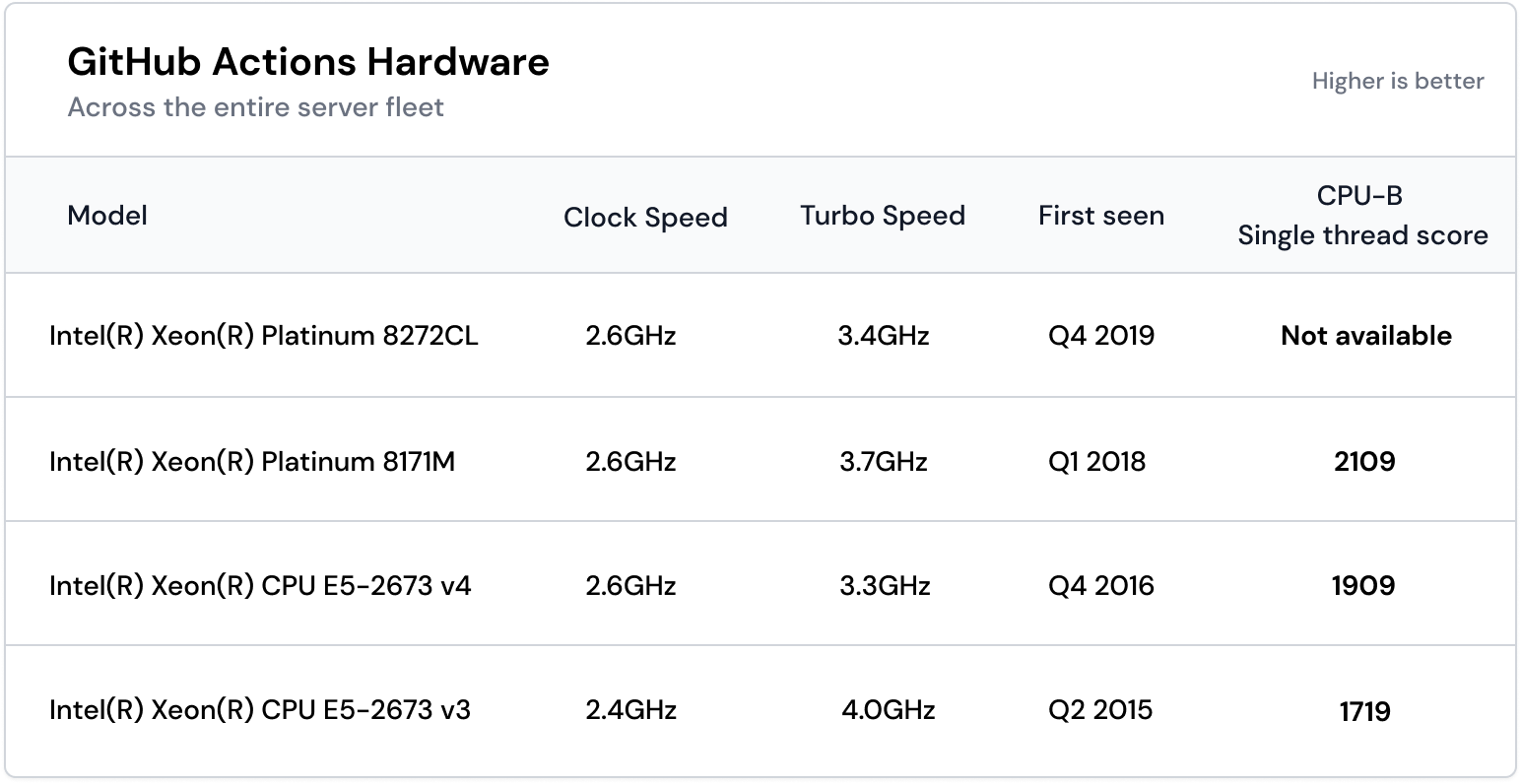This screenshot has width=1521, height=784.
Task: Click the Not available score cell
Action: (x=1365, y=336)
